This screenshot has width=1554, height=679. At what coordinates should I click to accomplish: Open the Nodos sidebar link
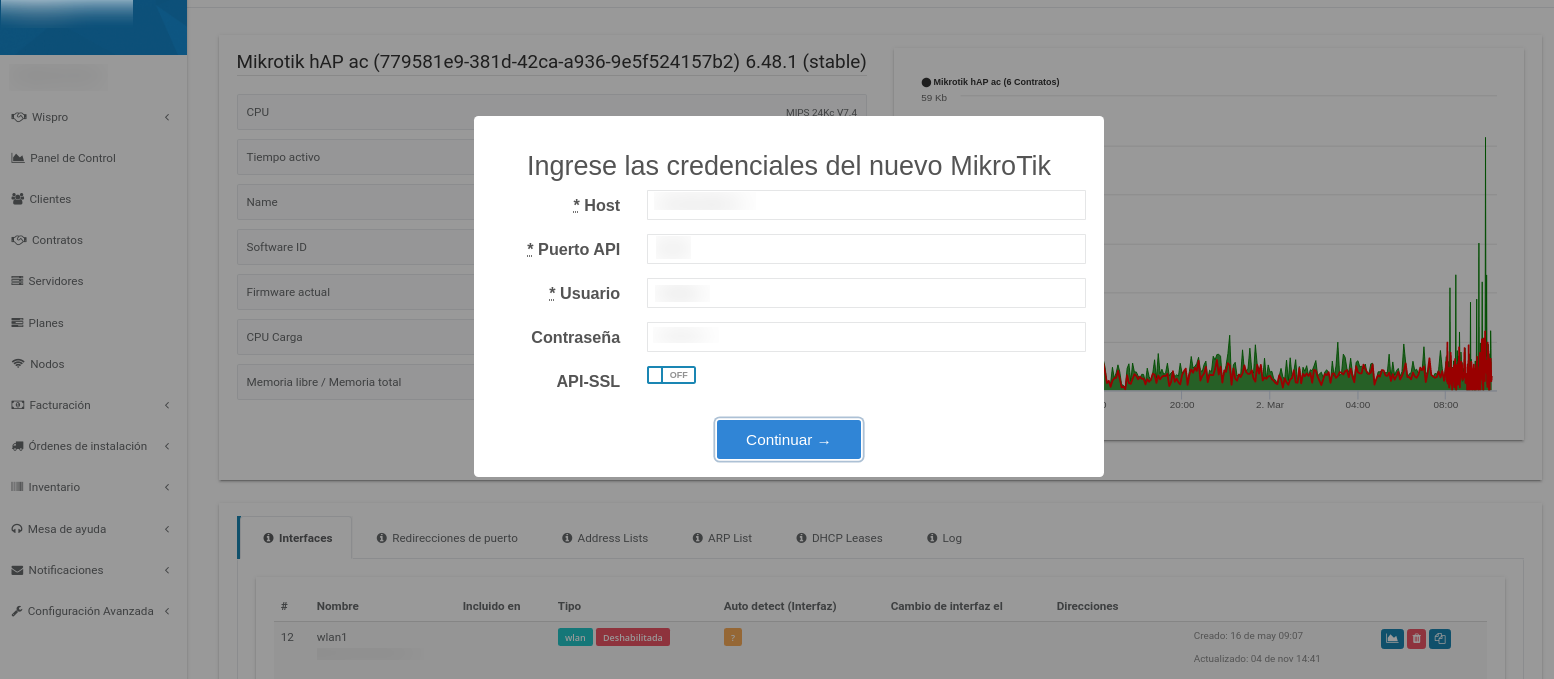pos(47,364)
